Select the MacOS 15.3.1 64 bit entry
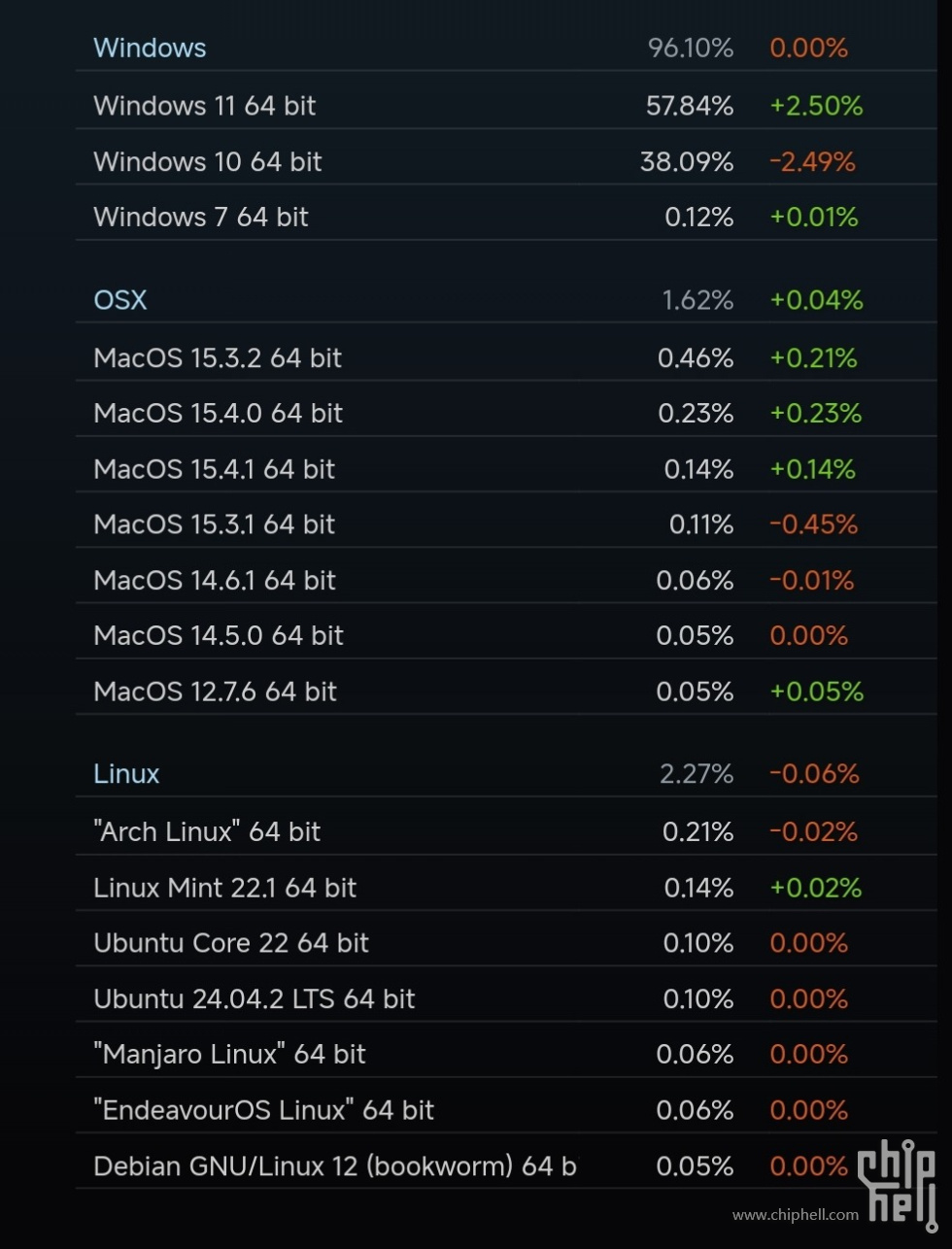This screenshot has width=952, height=1249. point(506,524)
